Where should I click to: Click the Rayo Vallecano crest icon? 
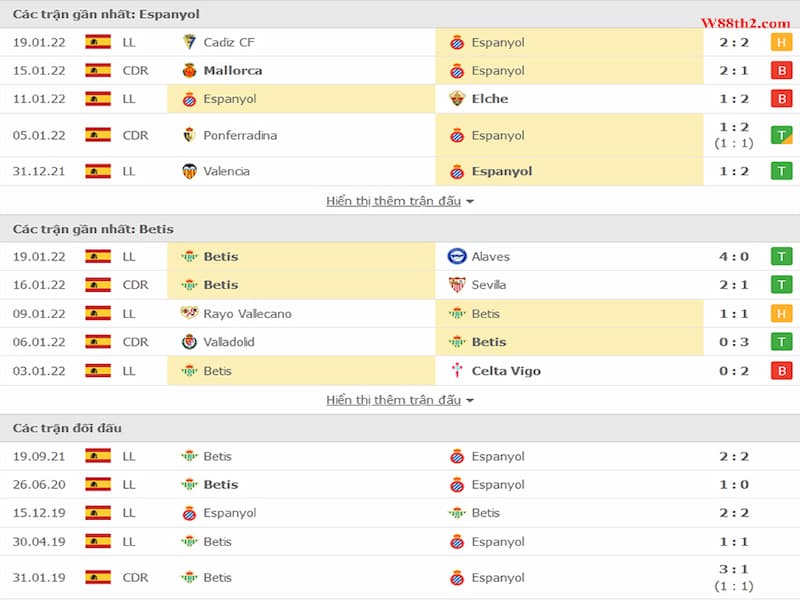click(x=189, y=313)
